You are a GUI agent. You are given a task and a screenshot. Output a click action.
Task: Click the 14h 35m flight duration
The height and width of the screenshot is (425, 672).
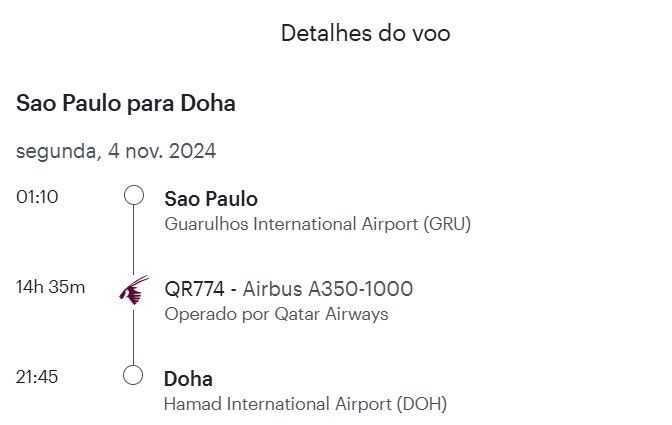(50, 287)
